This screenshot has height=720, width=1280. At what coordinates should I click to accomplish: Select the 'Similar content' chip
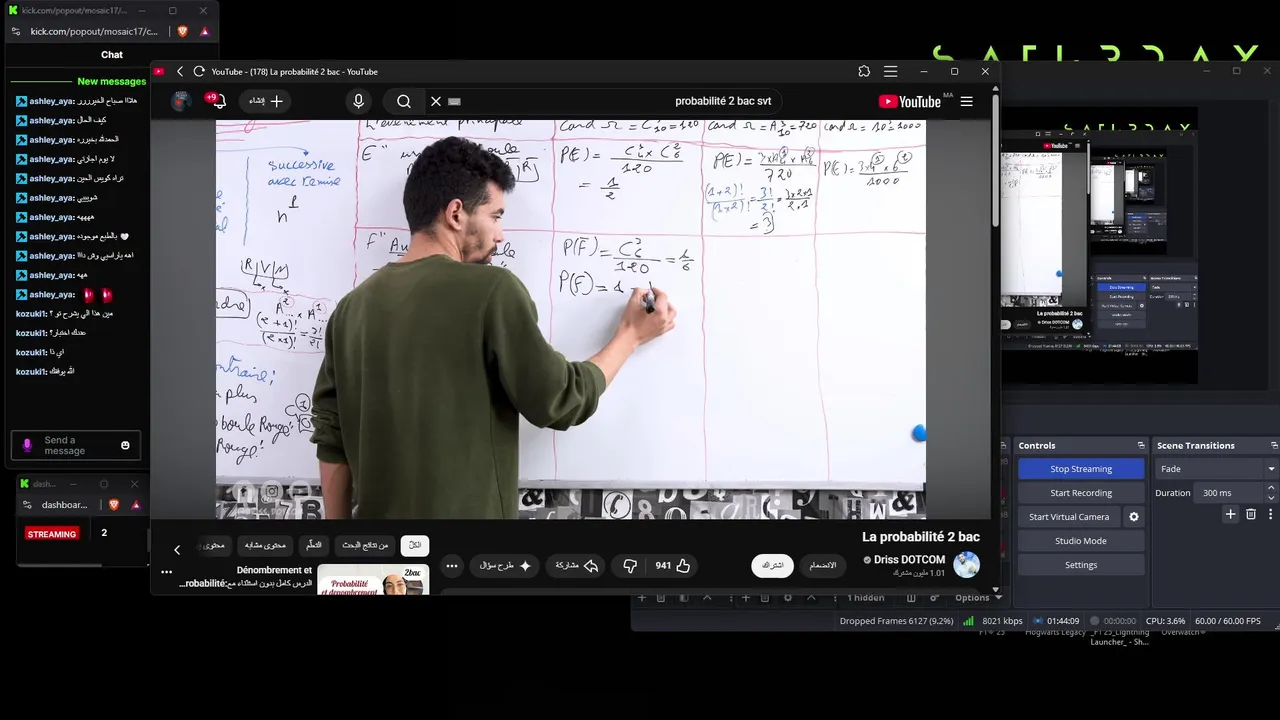[267, 545]
